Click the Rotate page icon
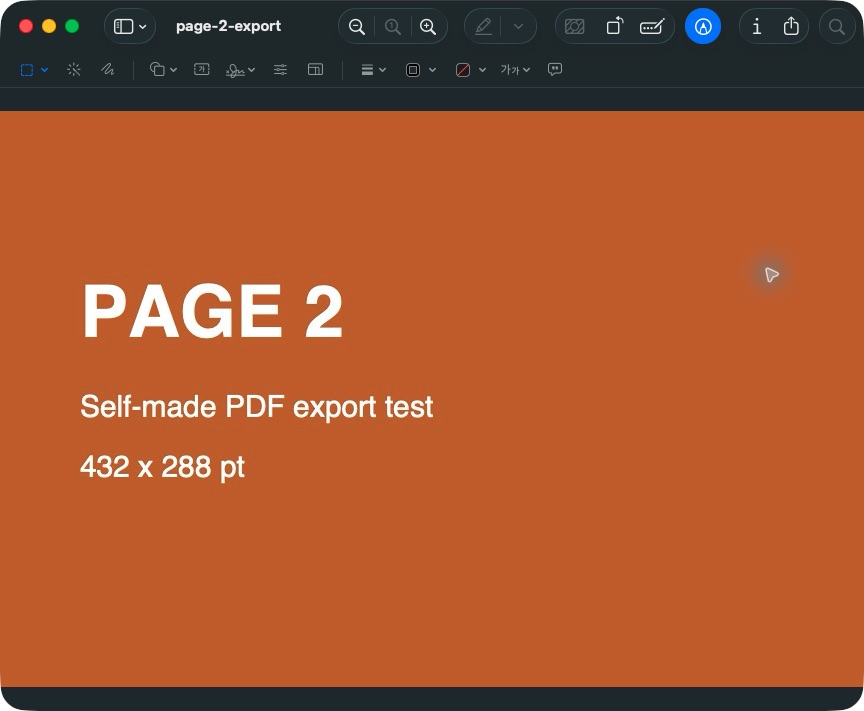Image resolution: width=864 pixels, height=711 pixels. point(614,26)
